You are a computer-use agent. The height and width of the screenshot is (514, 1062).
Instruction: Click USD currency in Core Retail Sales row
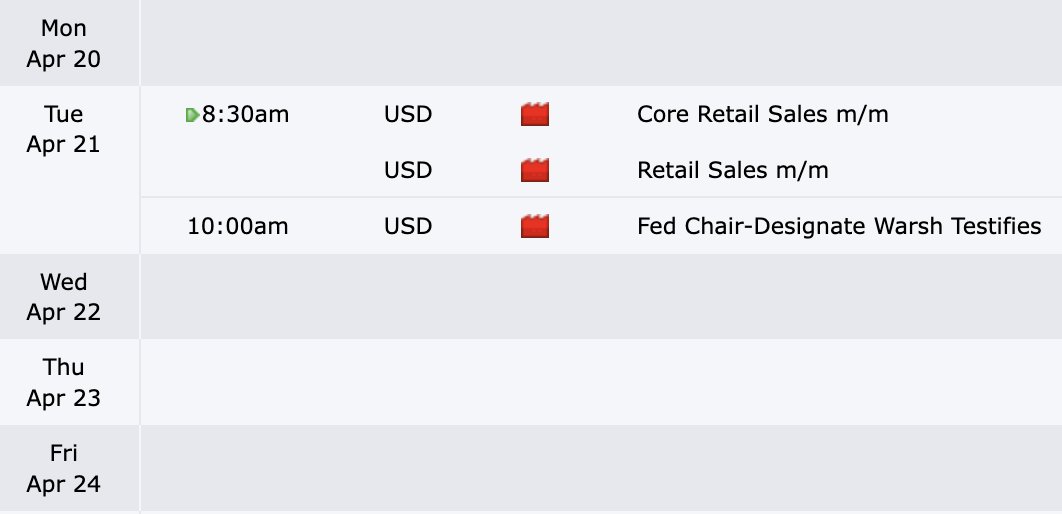[x=408, y=114]
